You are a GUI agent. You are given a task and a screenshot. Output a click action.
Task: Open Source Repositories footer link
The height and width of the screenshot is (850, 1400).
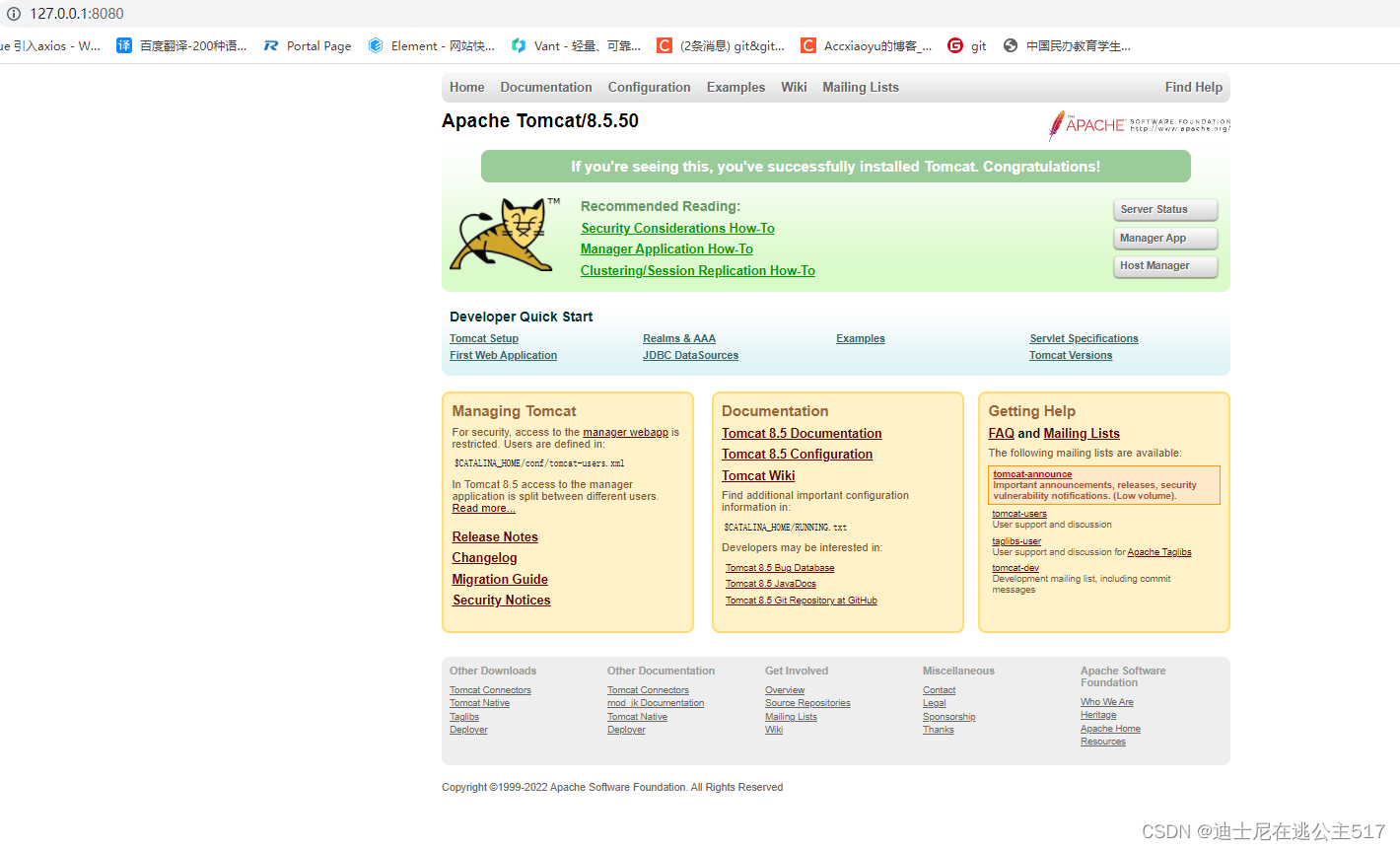tap(807, 703)
